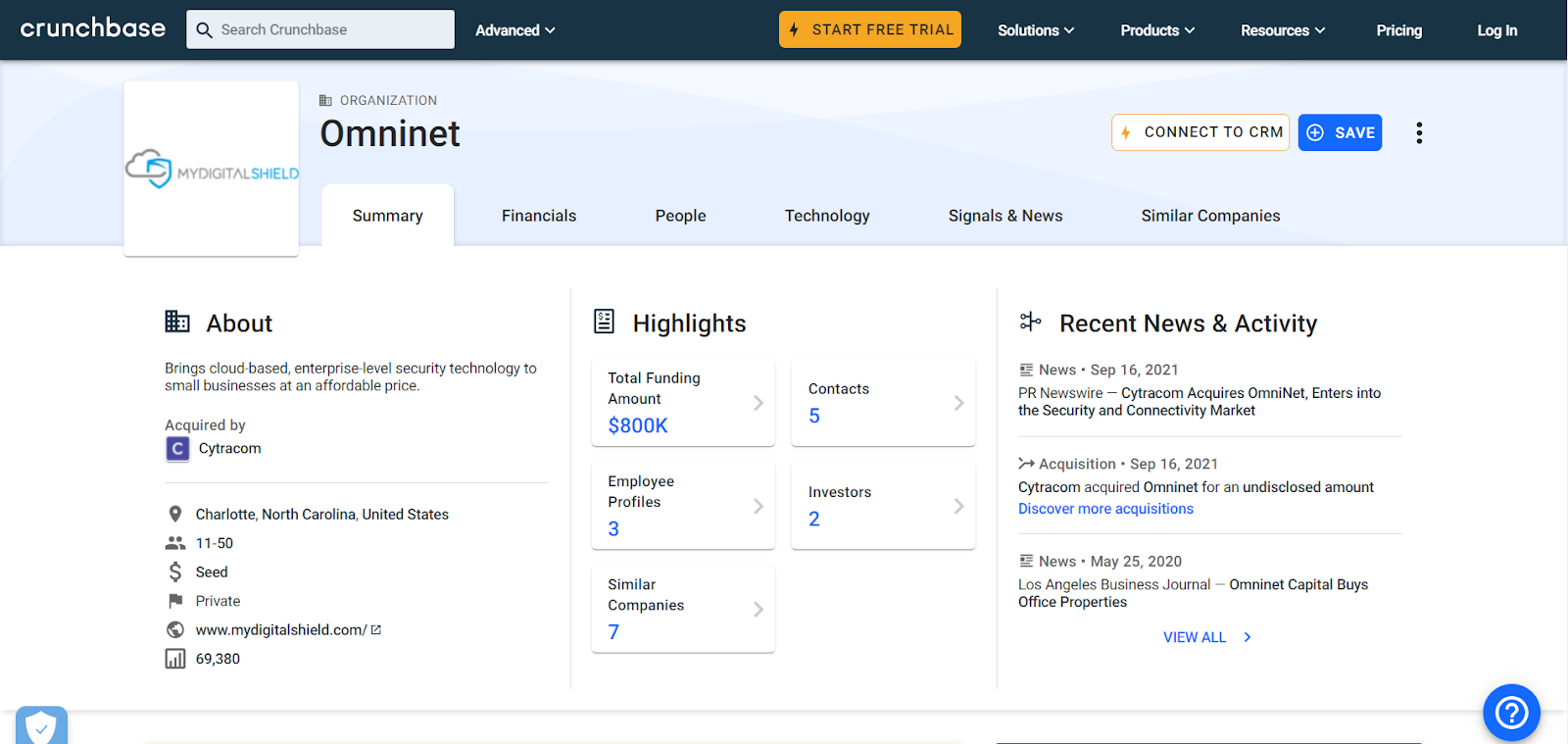Open the Pricing page
The width and height of the screenshot is (1568, 744).
click(1398, 30)
